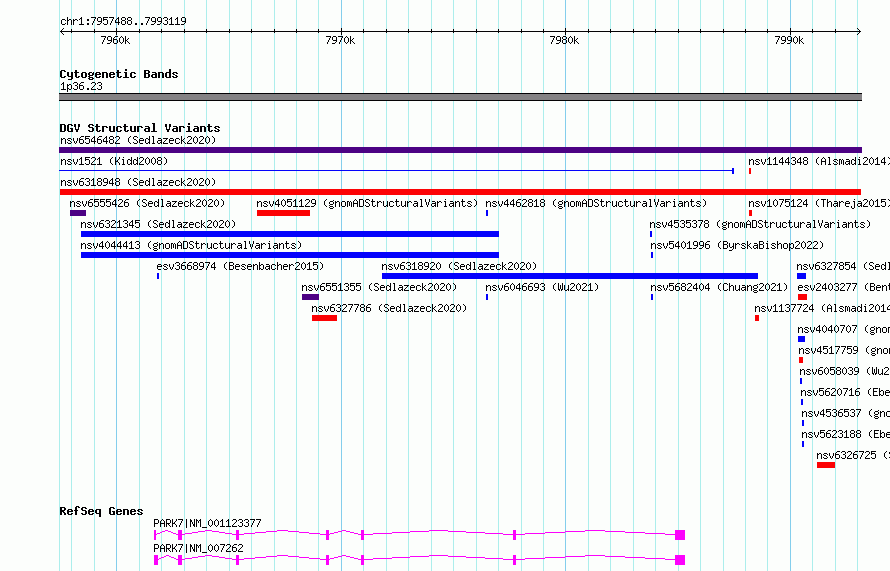Open the PARK7|NM_007262 transcript label
Viewport: 890px width, 571px height.
[x=198, y=548]
